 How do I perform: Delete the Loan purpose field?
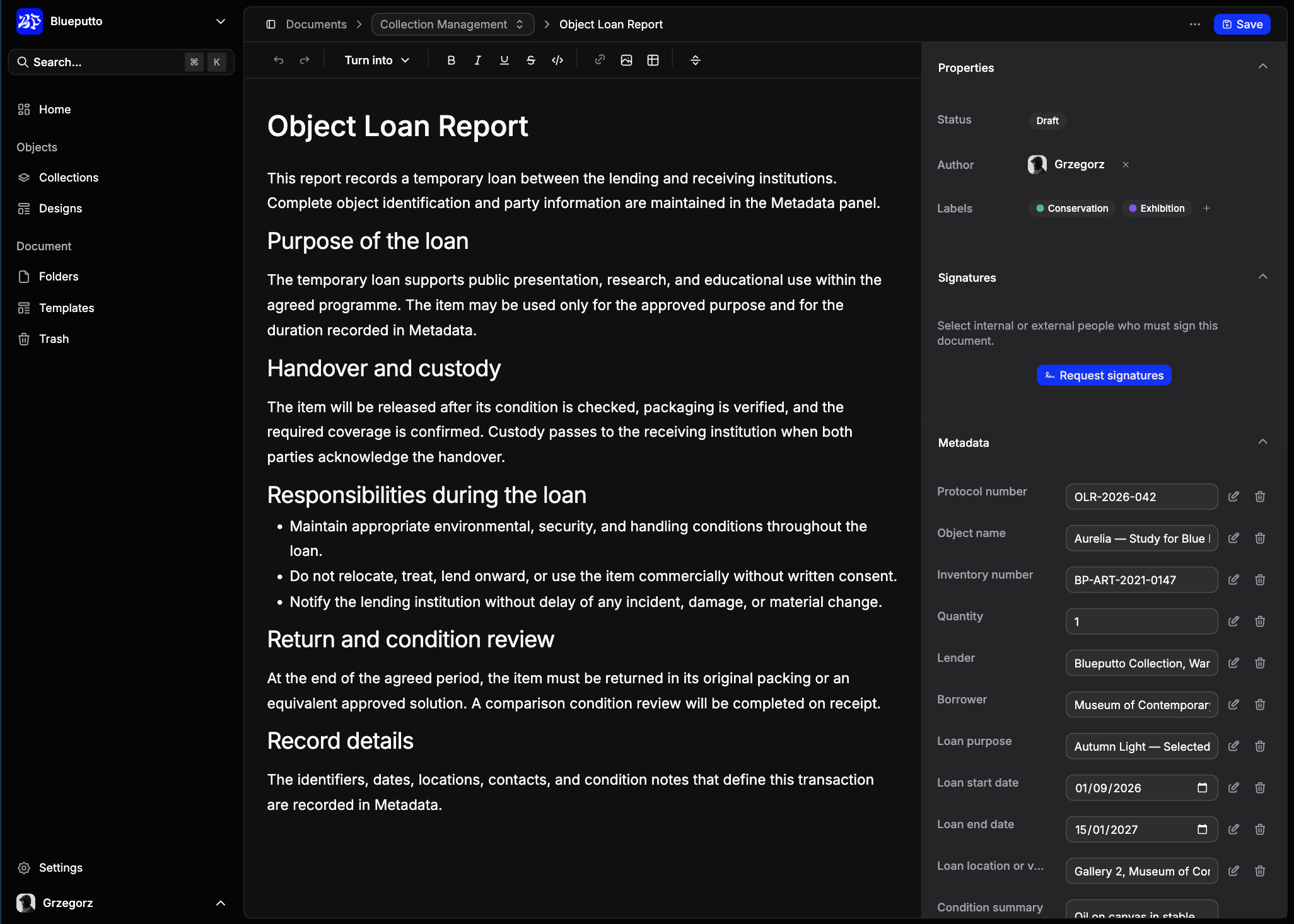point(1260,746)
